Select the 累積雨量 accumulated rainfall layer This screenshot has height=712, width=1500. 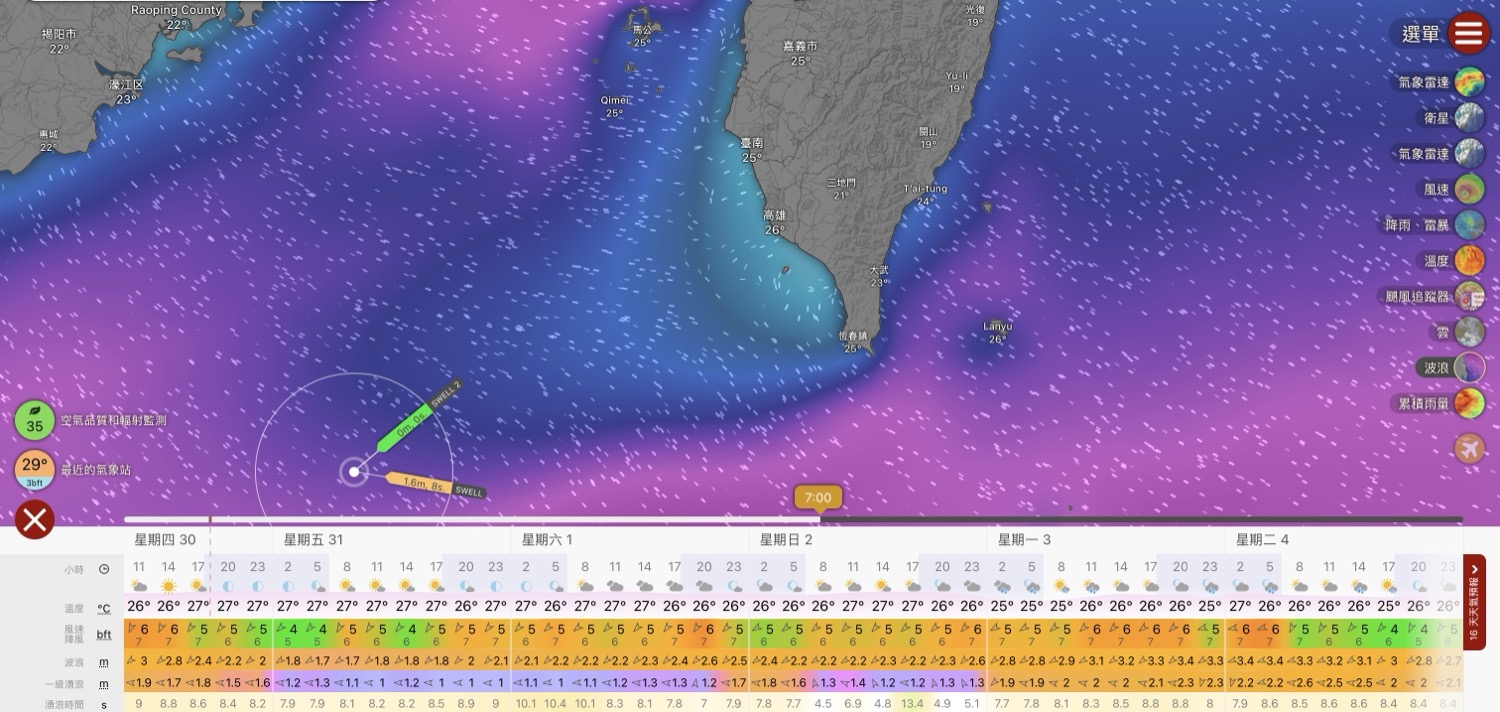[x=1469, y=403]
